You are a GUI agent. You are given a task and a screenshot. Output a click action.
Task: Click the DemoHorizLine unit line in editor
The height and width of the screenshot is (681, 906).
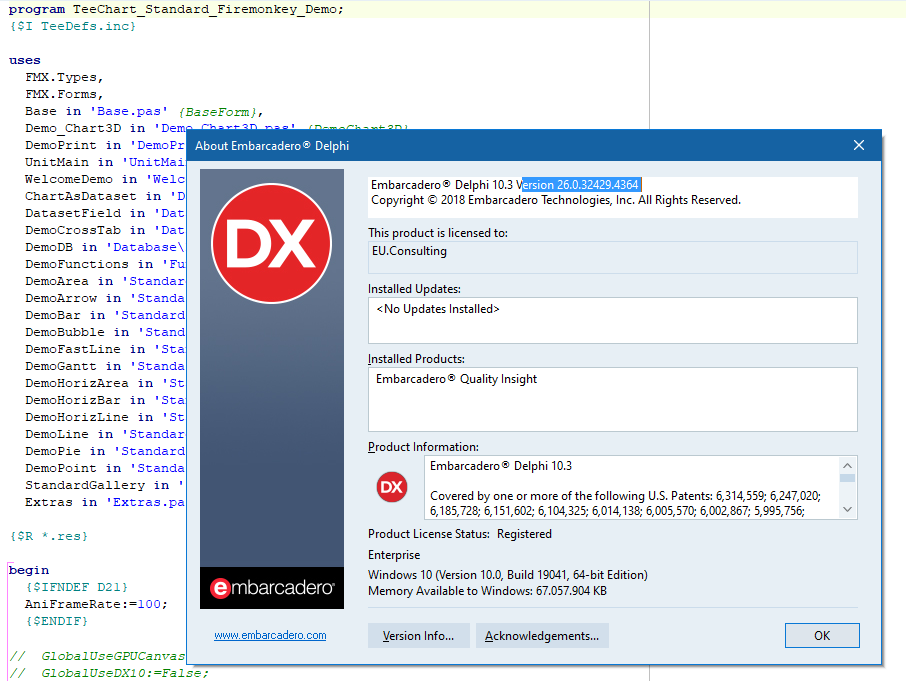105,417
